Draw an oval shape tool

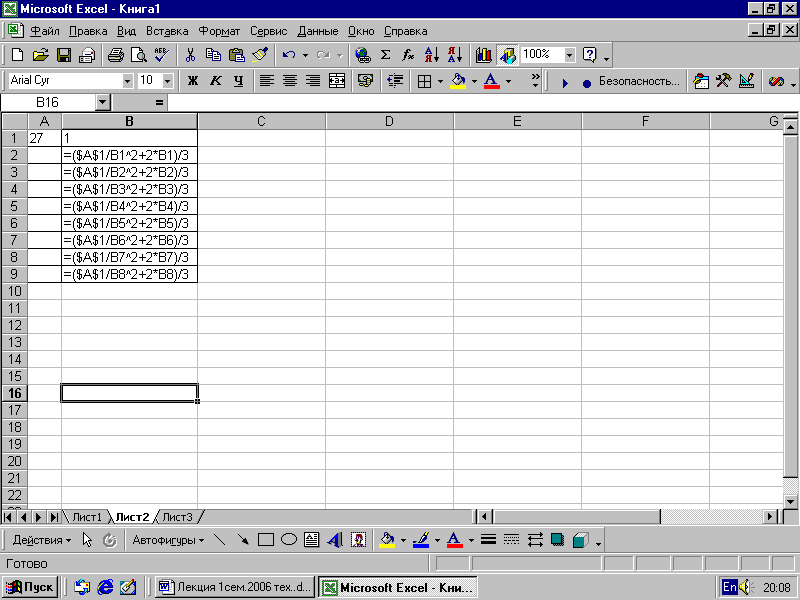pyautogui.click(x=289, y=540)
